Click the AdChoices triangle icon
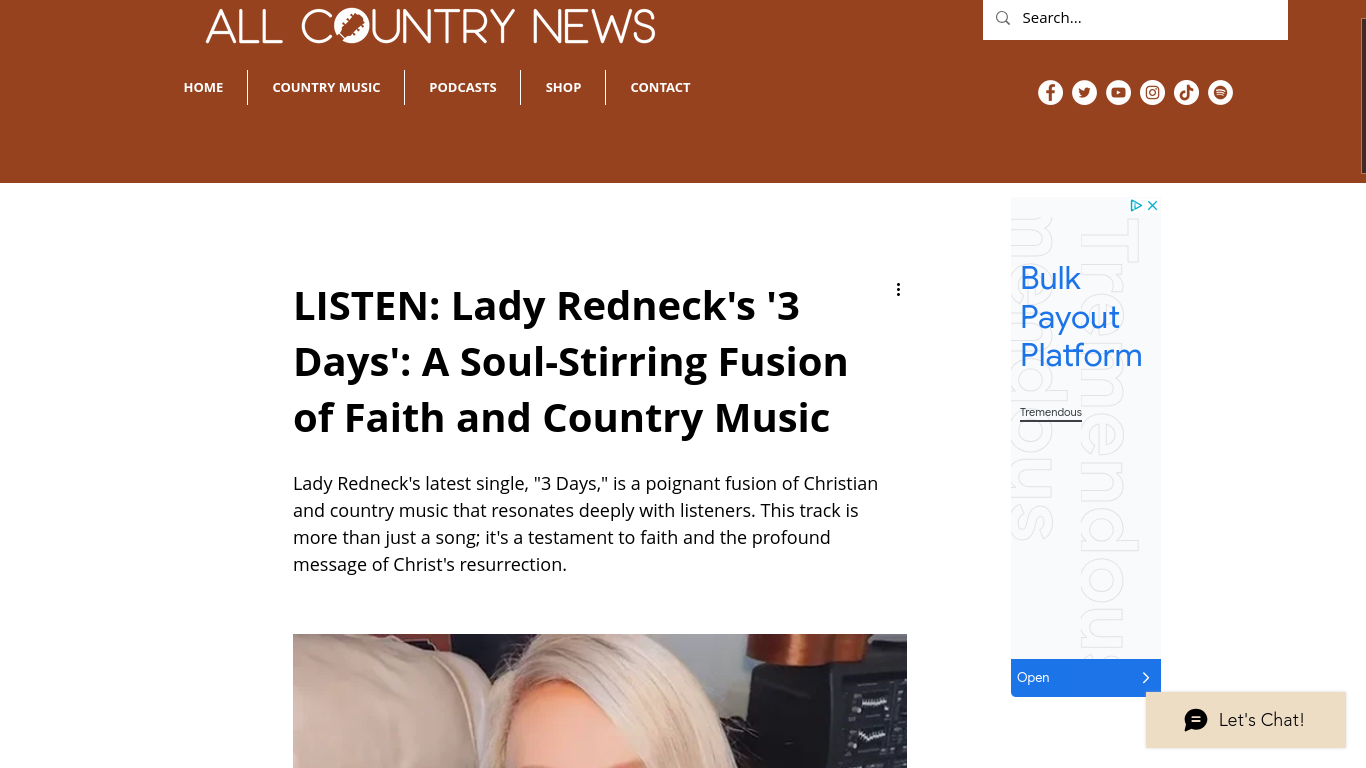Screen dimensions: 1366x768 [1136, 205]
